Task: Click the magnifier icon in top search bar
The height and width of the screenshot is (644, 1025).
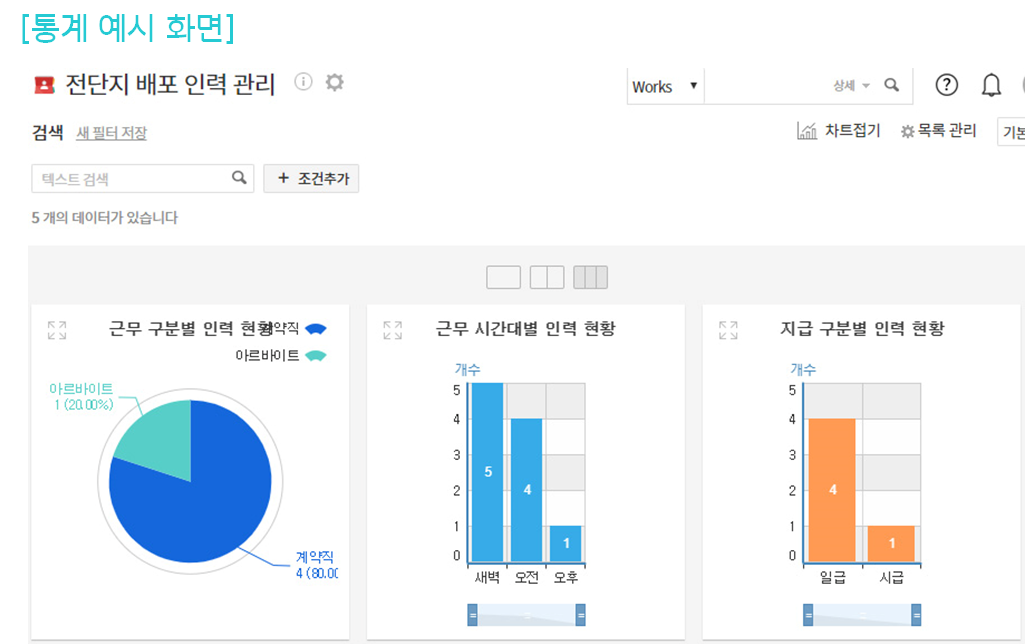Action: pos(892,86)
